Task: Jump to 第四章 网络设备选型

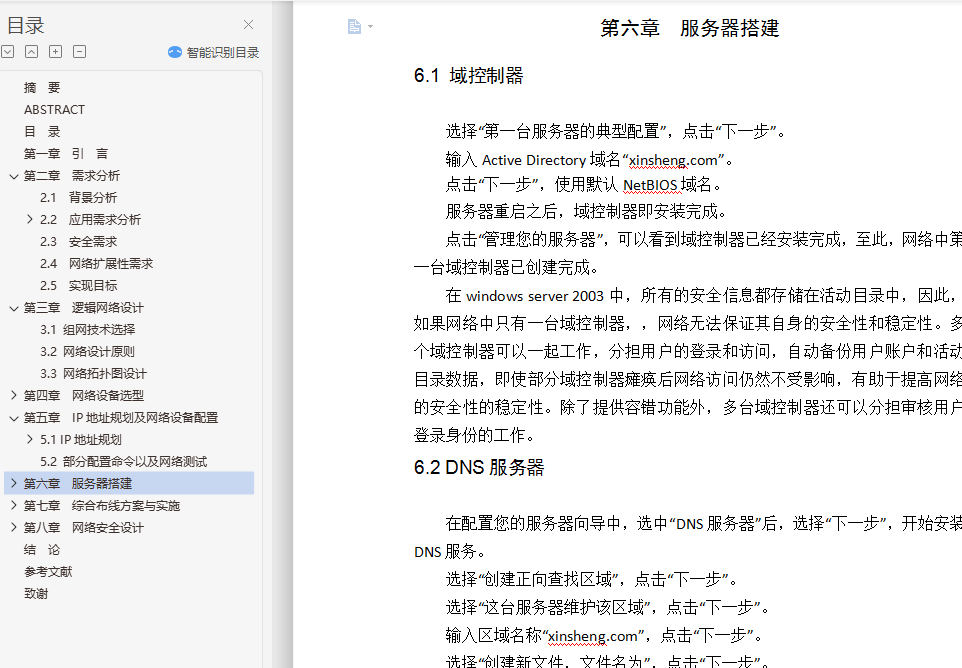Action: (x=83, y=396)
